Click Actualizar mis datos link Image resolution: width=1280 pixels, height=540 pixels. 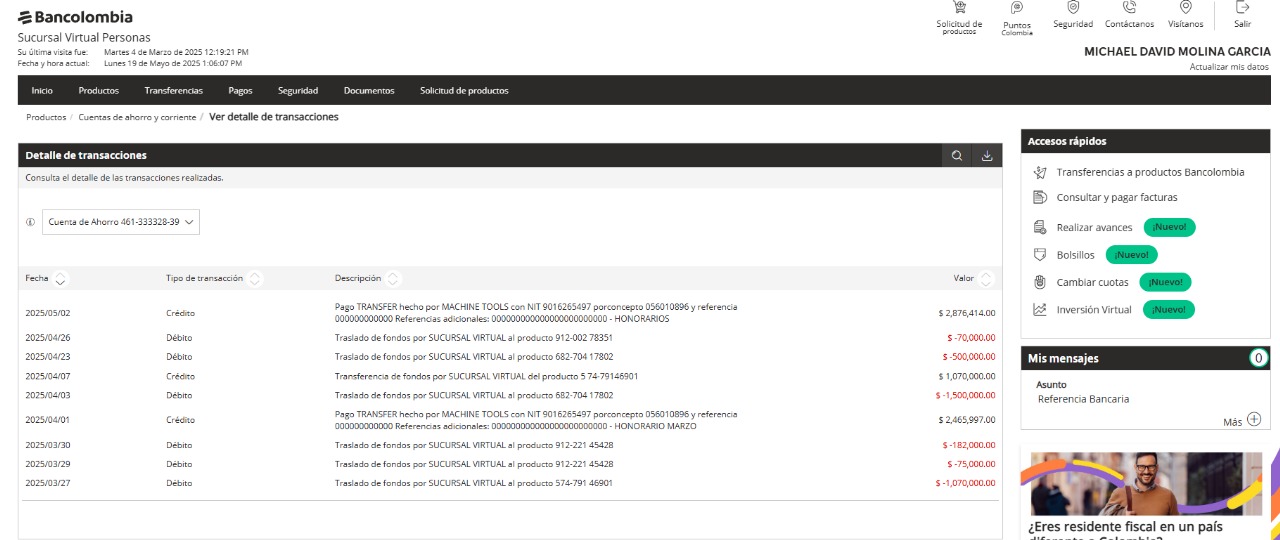tap(1229, 67)
